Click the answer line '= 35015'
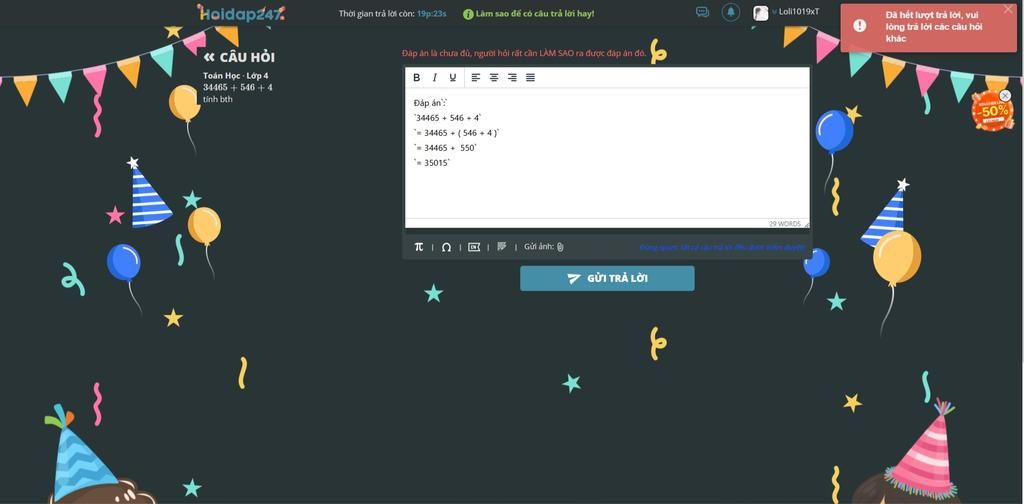1024x504 pixels. pos(432,163)
